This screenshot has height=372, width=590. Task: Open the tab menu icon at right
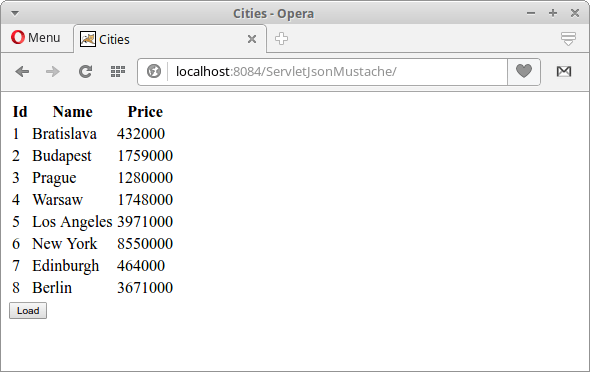568,38
